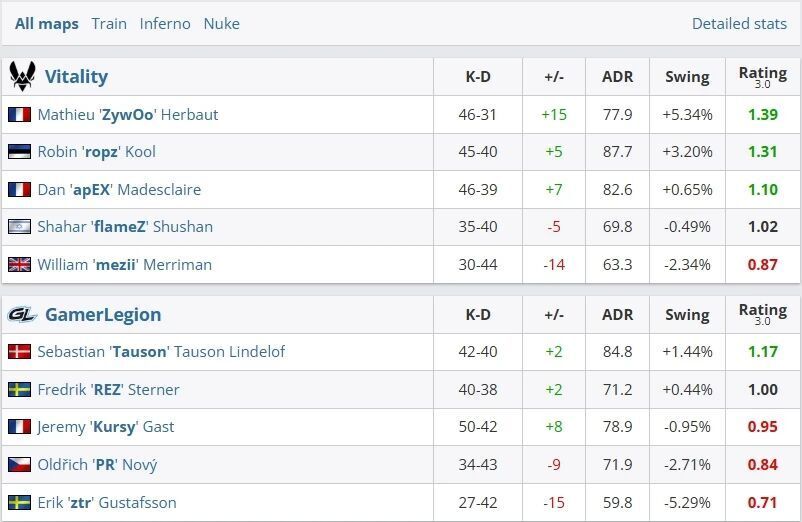The width and height of the screenshot is (802, 522).
Task: Open the GamerLegion team name link
Action: coord(103,314)
